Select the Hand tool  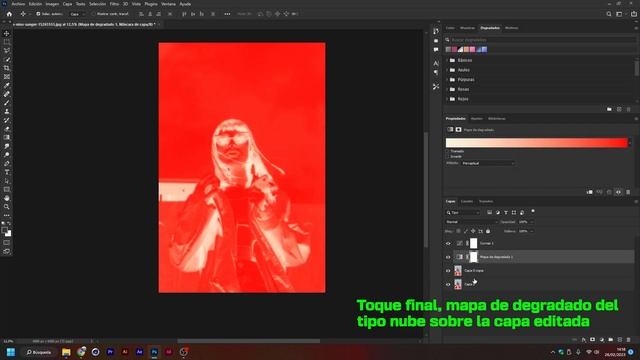coord(7,198)
